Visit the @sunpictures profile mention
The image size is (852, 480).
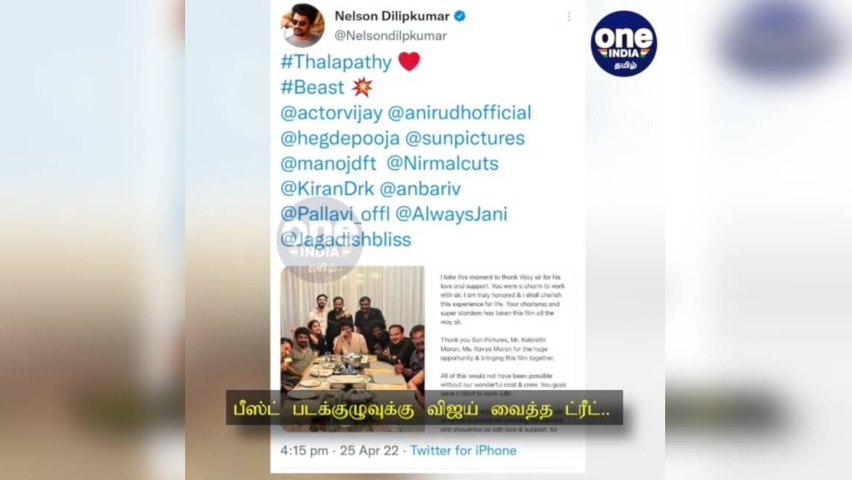[465, 138]
